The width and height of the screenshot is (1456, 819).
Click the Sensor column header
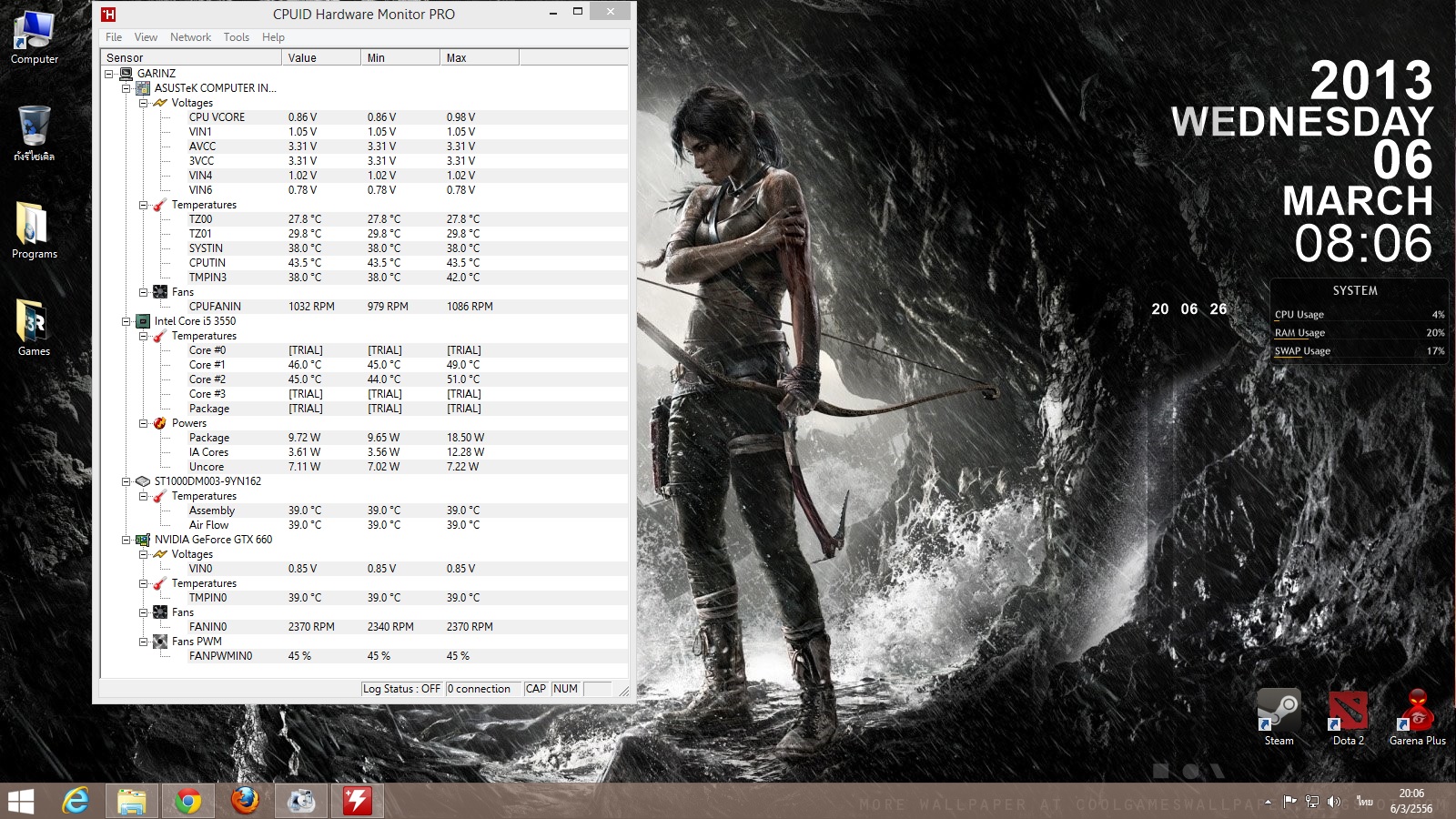191,57
